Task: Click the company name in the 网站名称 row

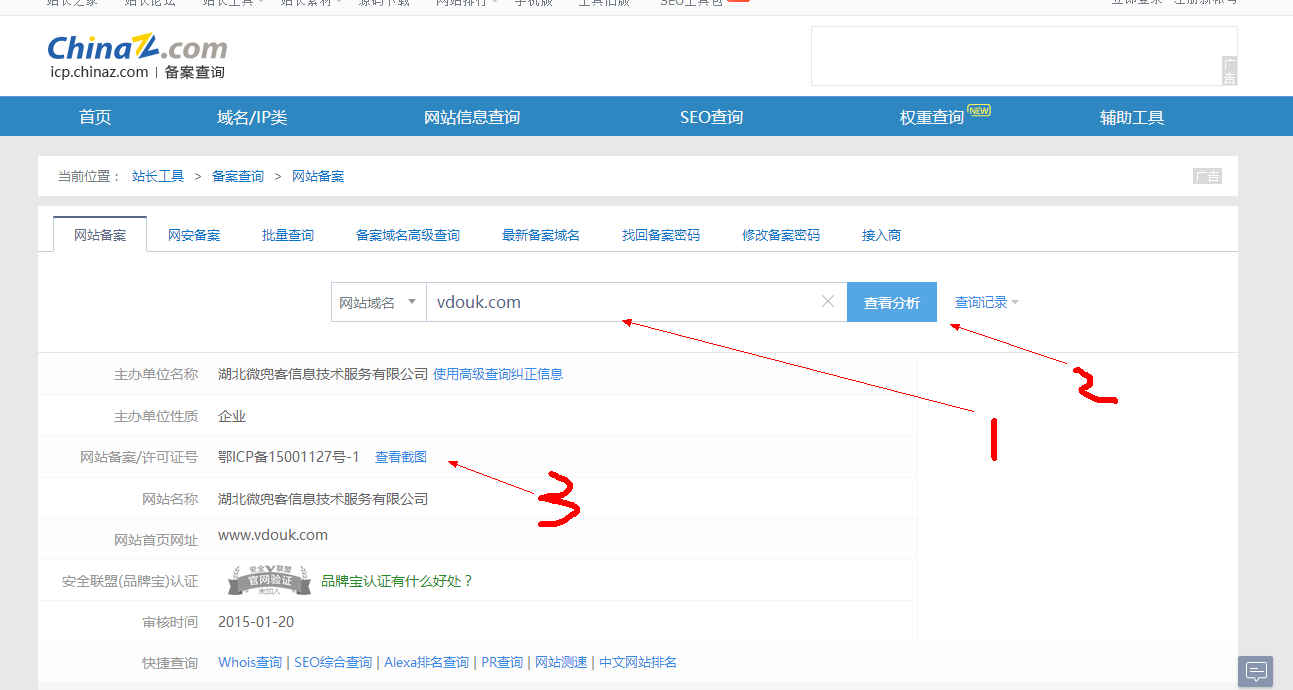Action: coord(323,499)
